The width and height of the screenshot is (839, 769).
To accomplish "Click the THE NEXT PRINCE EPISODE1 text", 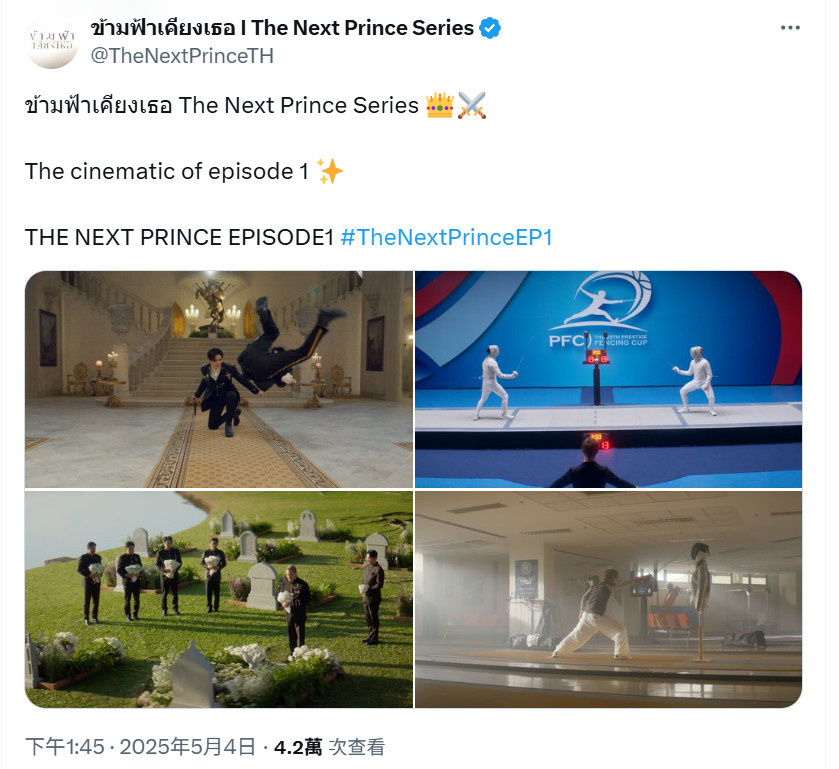I will (x=180, y=237).
